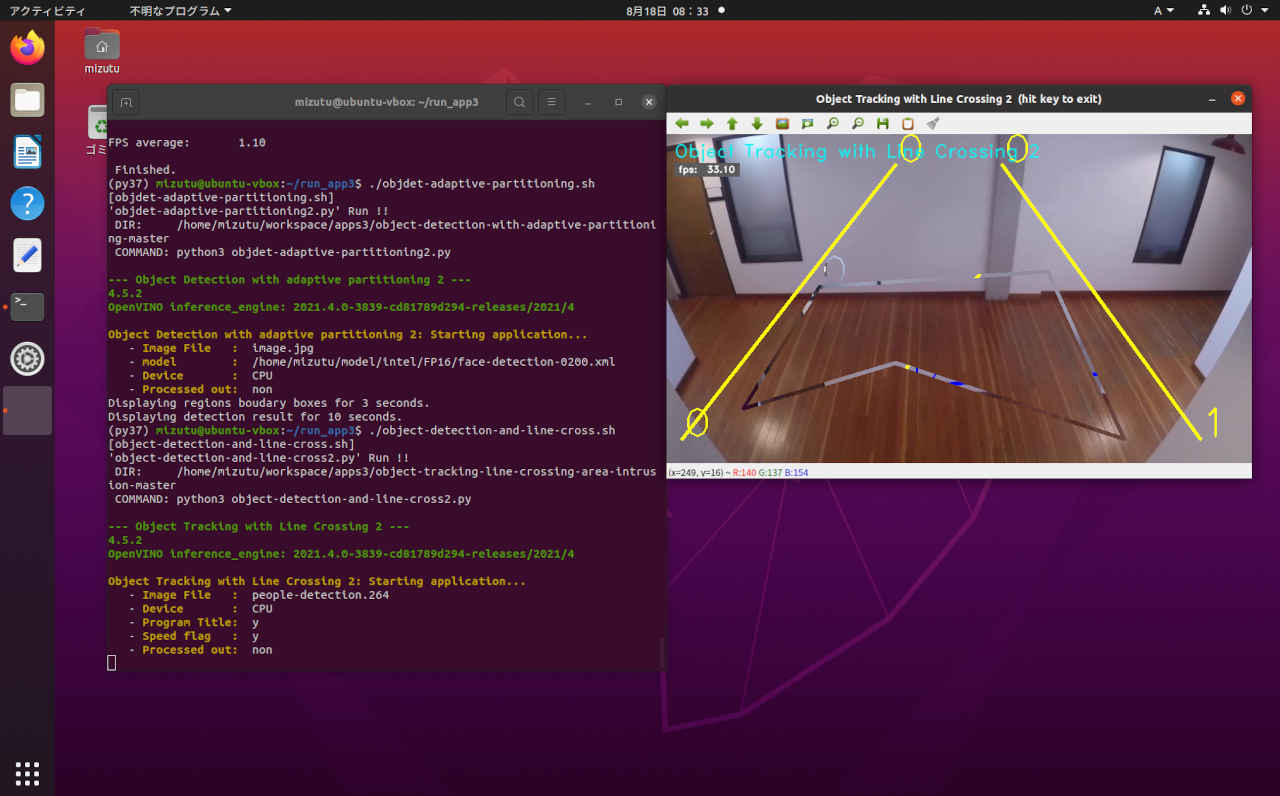
Task: Expand the 不明なプログラム app menu
Action: coord(180,10)
